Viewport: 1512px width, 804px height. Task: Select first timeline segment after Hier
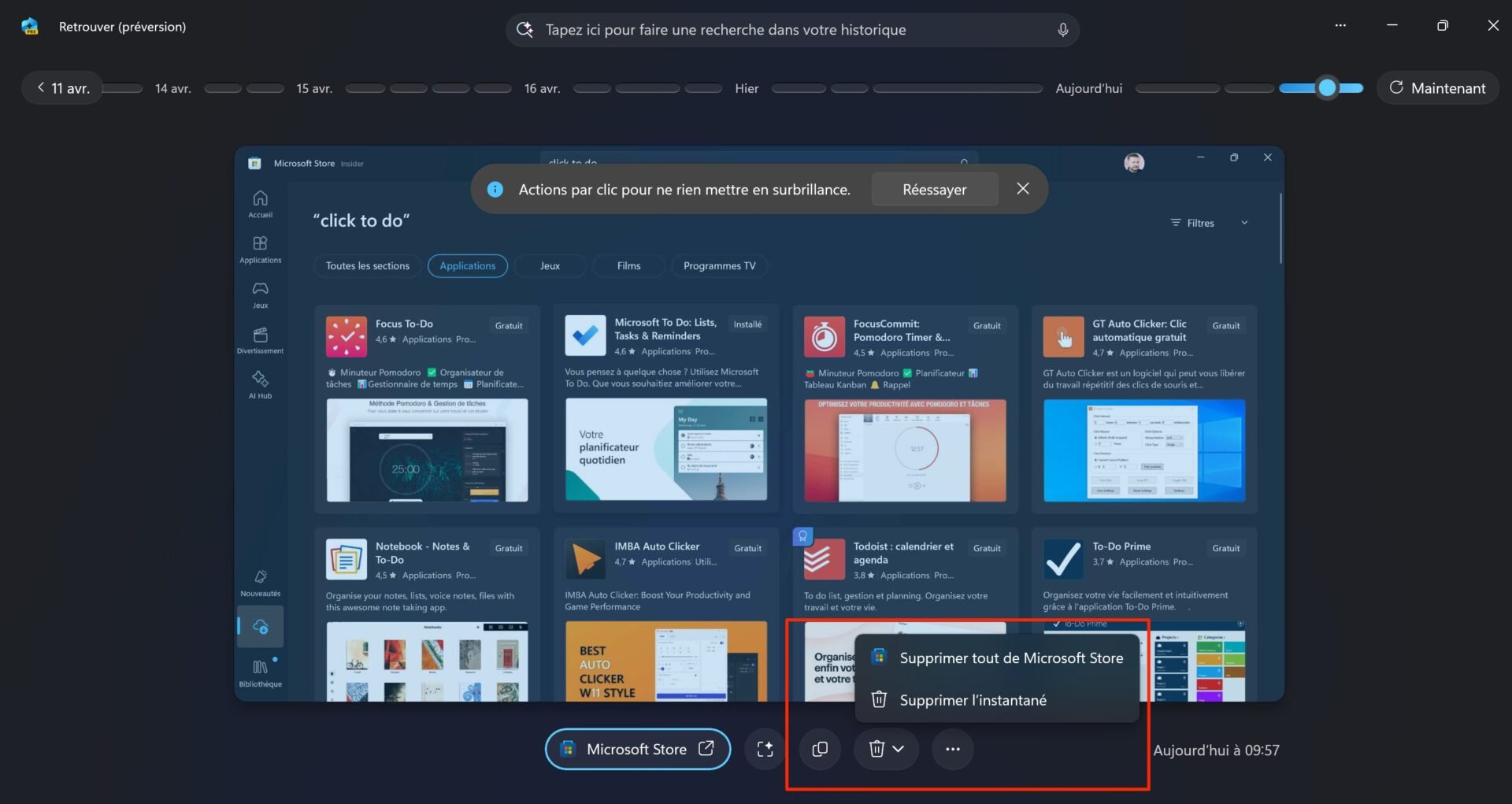[798, 88]
